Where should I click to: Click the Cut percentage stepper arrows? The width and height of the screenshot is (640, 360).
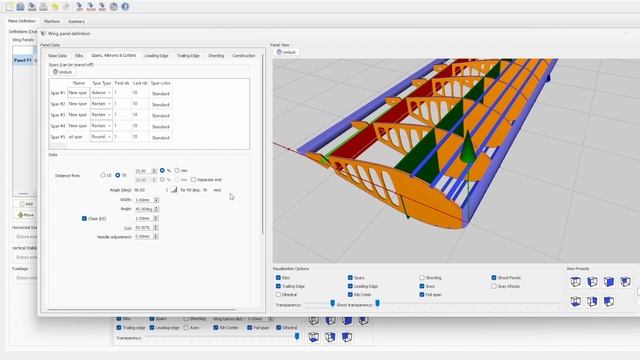156,228
